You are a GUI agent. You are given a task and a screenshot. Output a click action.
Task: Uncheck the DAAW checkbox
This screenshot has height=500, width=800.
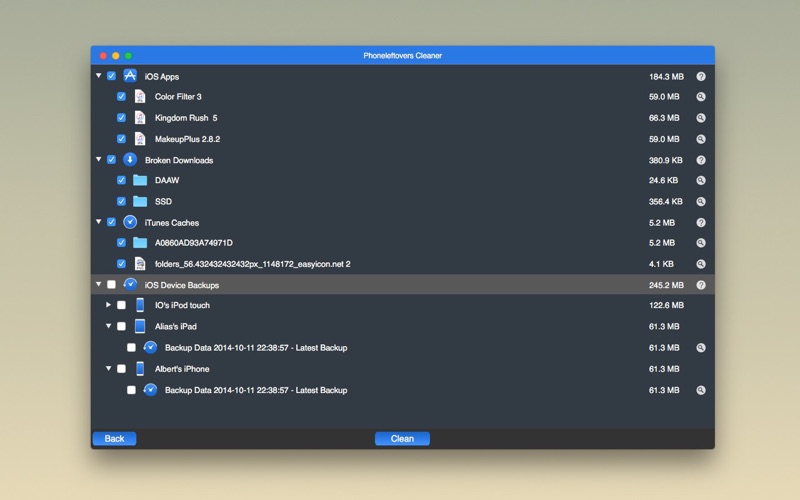click(121, 180)
